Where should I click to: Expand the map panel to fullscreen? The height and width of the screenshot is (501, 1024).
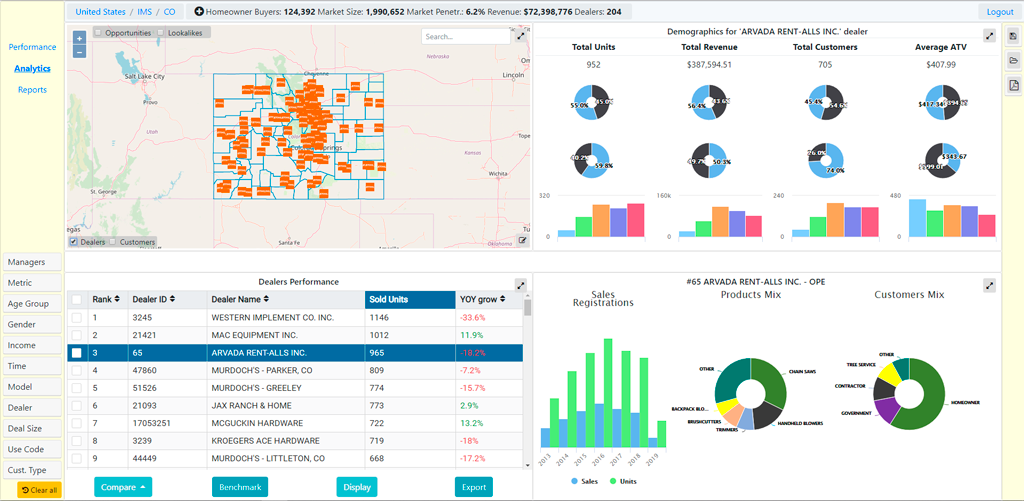click(521, 35)
